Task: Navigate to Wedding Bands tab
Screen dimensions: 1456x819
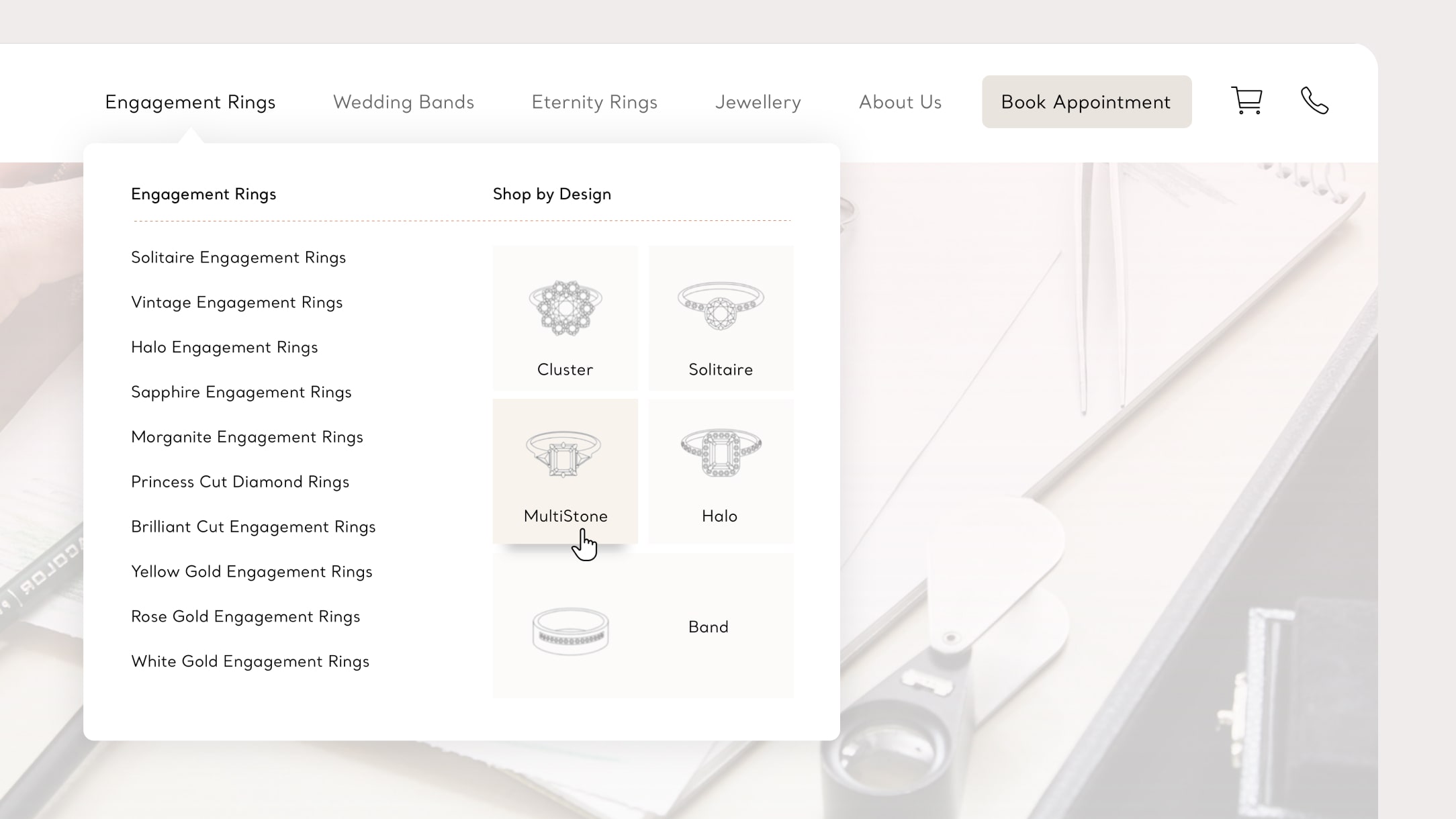Action: (x=404, y=101)
